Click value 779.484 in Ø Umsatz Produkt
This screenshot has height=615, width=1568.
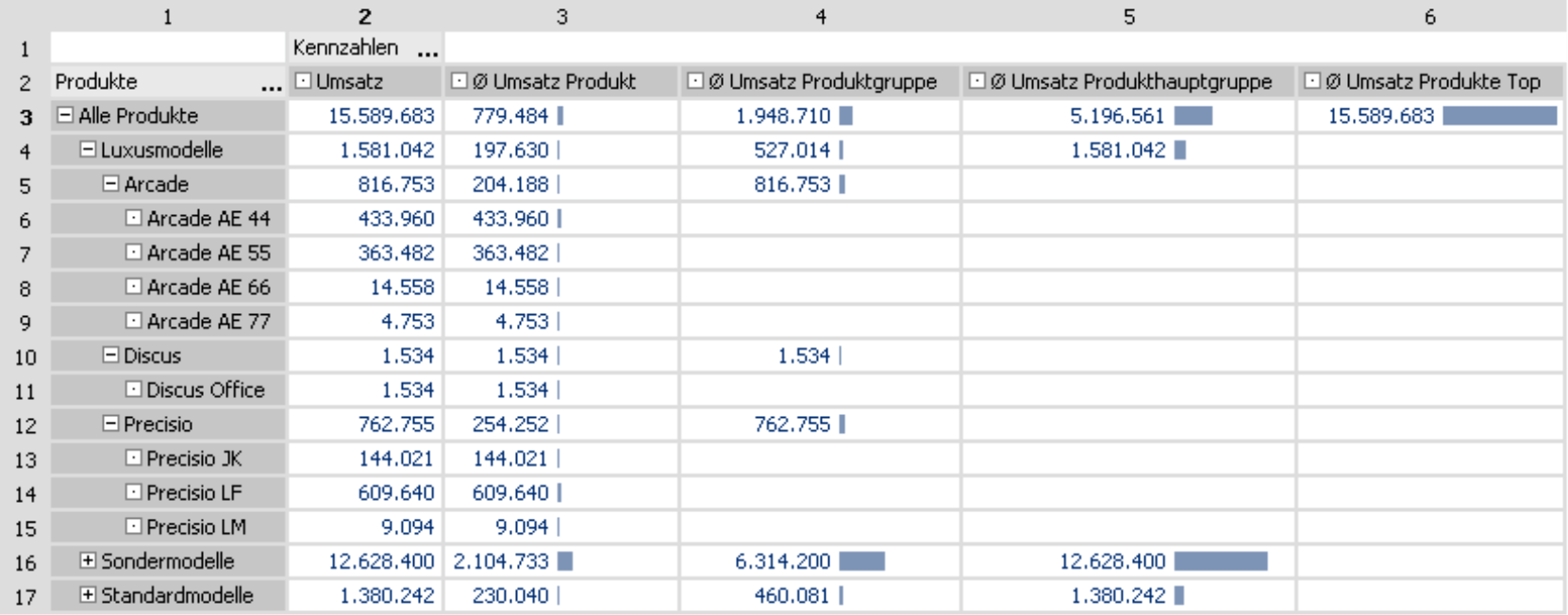click(x=510, y=115)
